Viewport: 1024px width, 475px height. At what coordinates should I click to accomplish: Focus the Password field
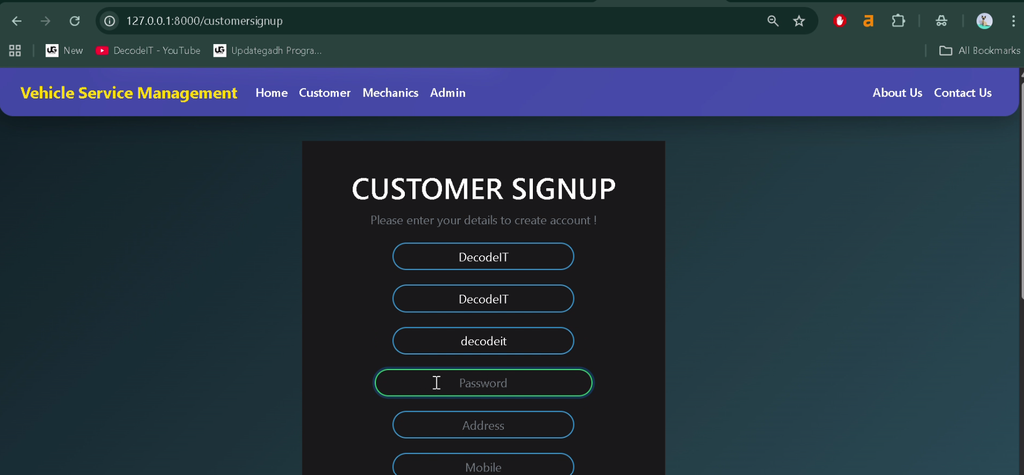483,383
